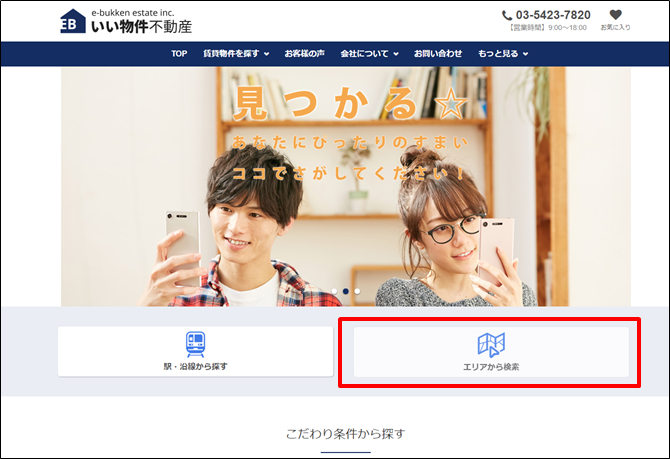Click the お気に入り text label
Image resolution: width=670 pixels, height=459 pixels.
615,28
